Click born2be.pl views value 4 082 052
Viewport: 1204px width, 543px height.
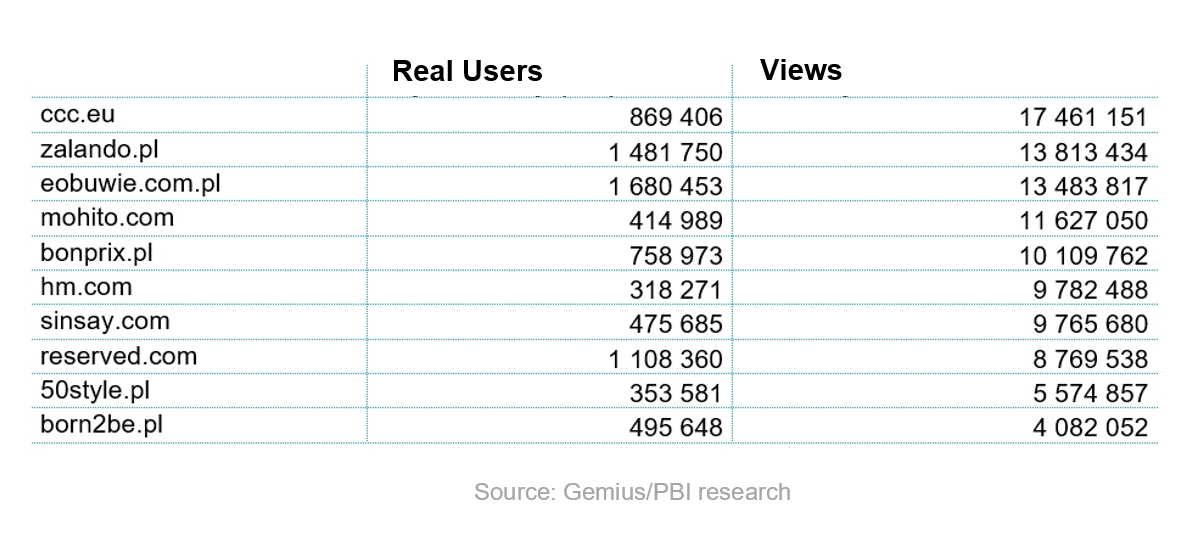tap(1090, 428)
